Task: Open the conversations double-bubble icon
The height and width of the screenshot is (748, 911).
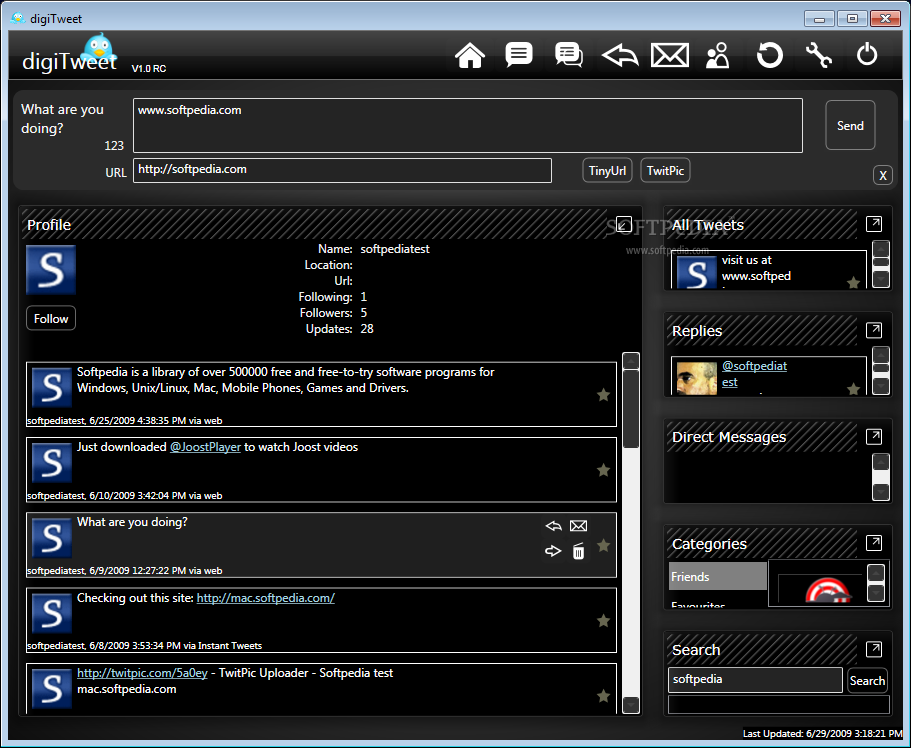Action: (x=569, y=55)
